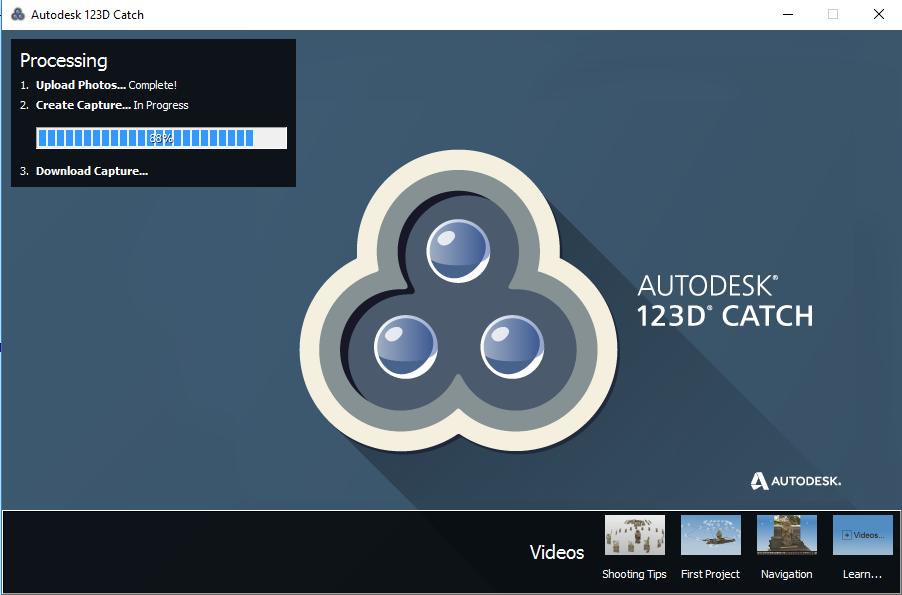
Task: Open the First Project video thumbnail
Action: (710, 535)
